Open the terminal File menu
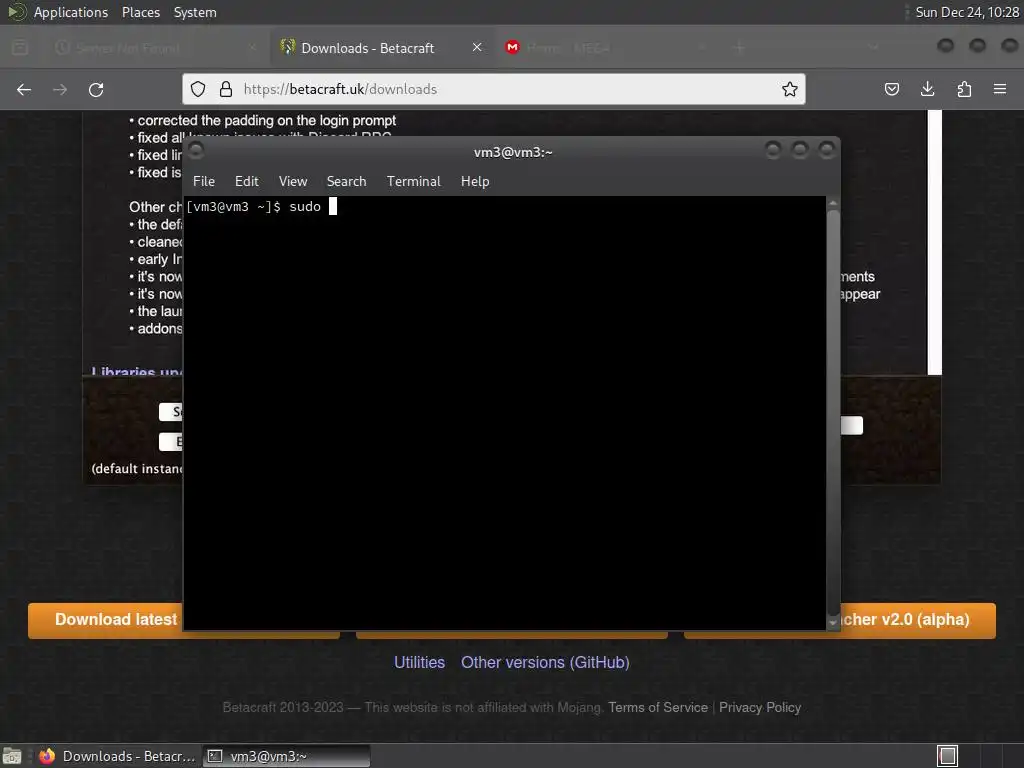 coord(204,181)
